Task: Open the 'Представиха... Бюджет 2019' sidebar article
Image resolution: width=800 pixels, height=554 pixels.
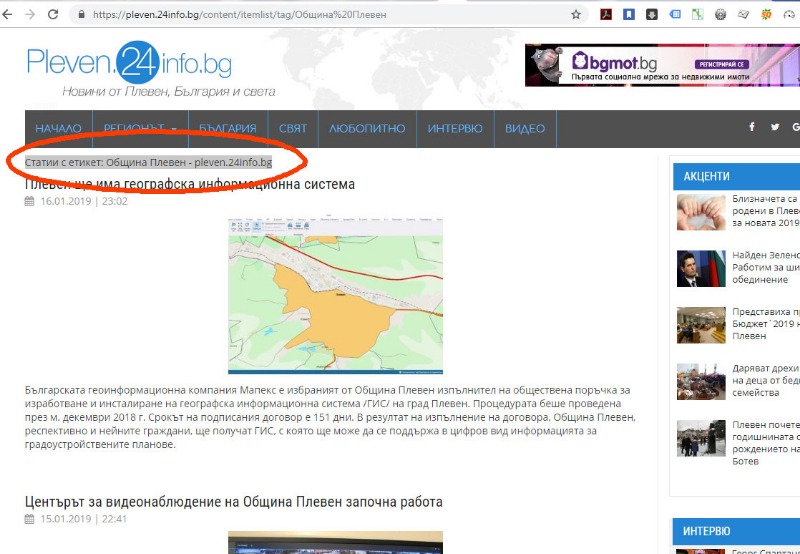Action: pos(765,323)
